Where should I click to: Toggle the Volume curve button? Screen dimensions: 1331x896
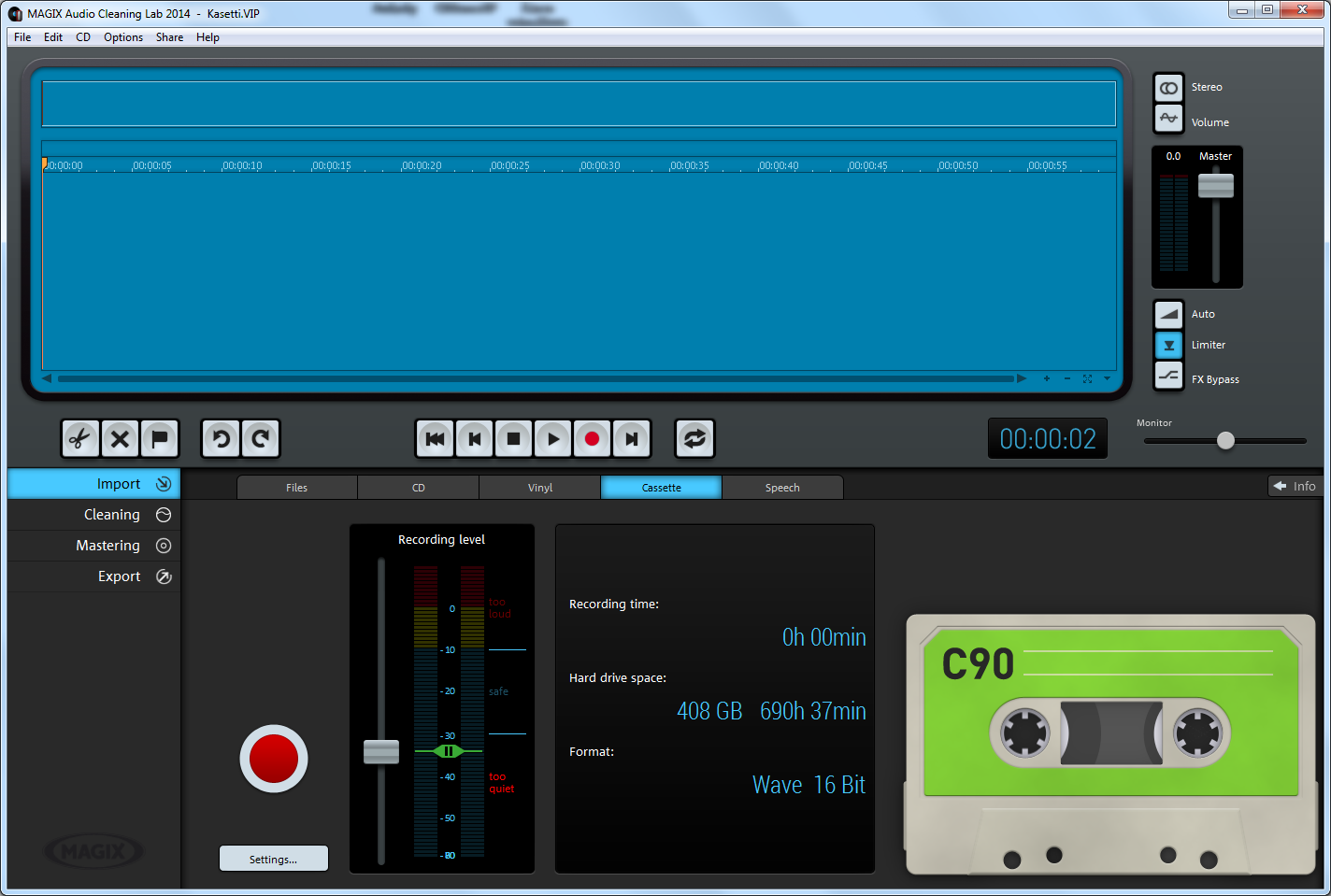pos(1168,119)
